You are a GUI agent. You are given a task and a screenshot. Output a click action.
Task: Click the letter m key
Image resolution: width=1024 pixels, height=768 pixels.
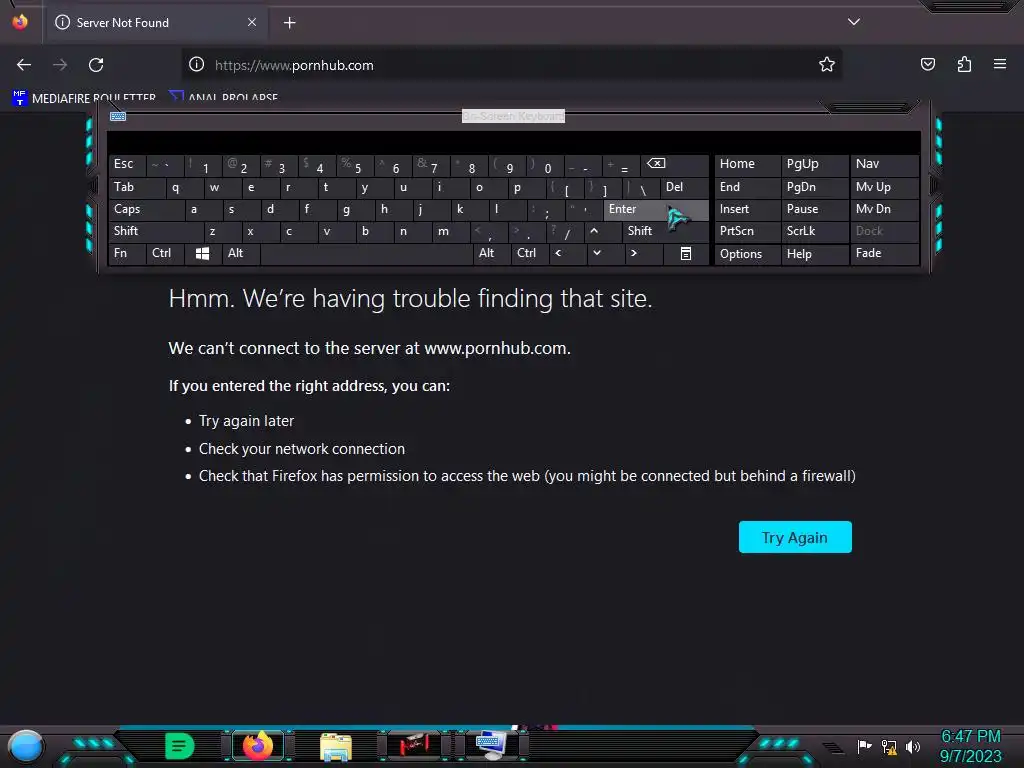pos(451,231)
